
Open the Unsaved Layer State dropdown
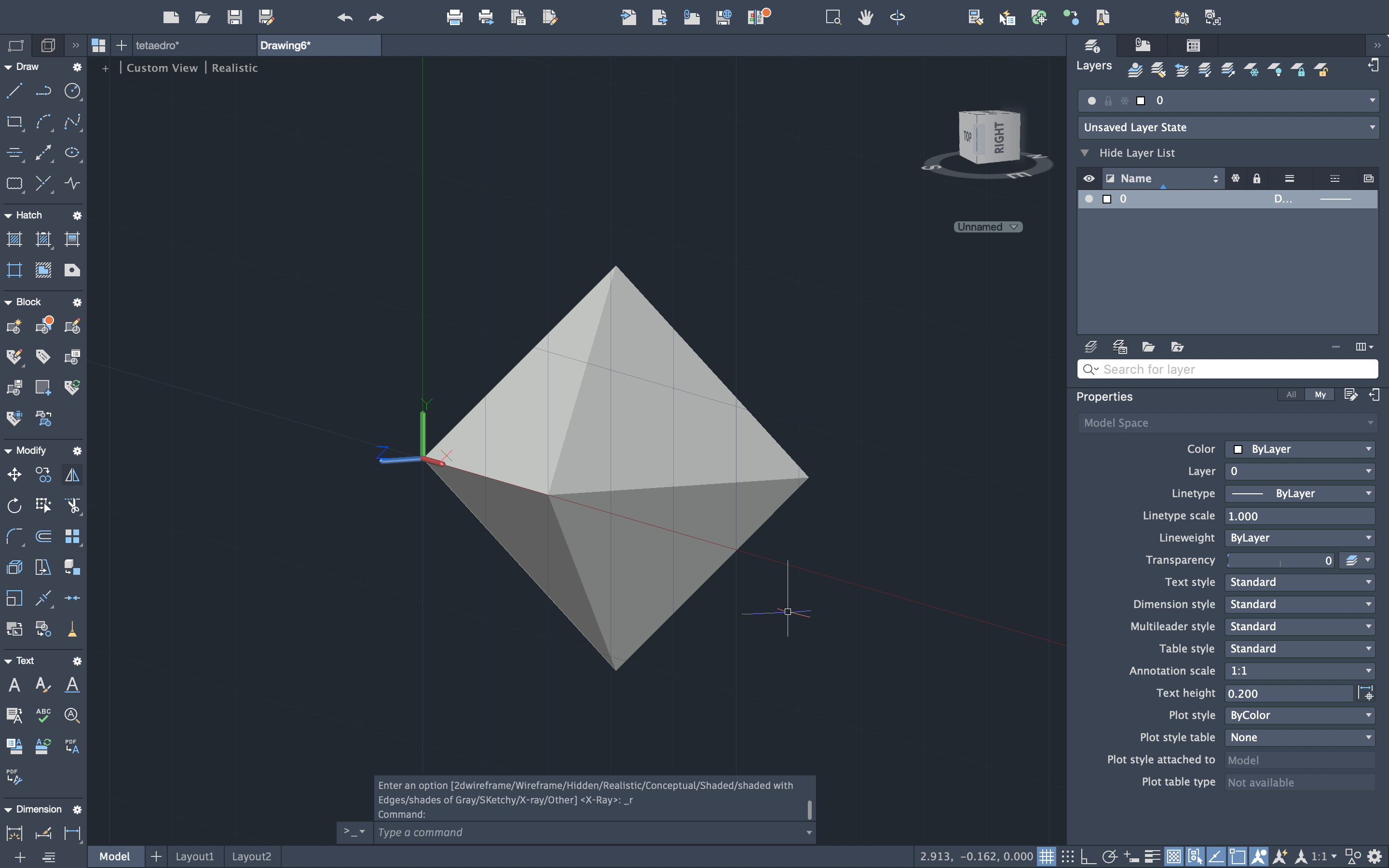click(x=1228, y=127)
